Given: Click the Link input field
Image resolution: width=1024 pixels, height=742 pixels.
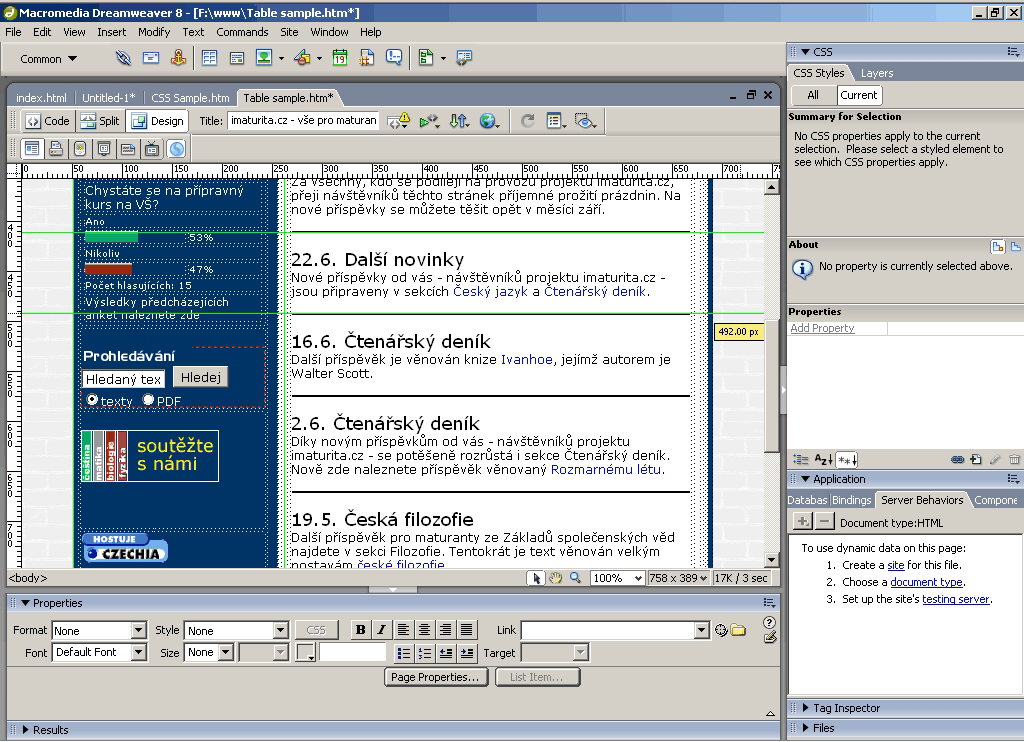Looking at the screenshot, I should (608, 630).
